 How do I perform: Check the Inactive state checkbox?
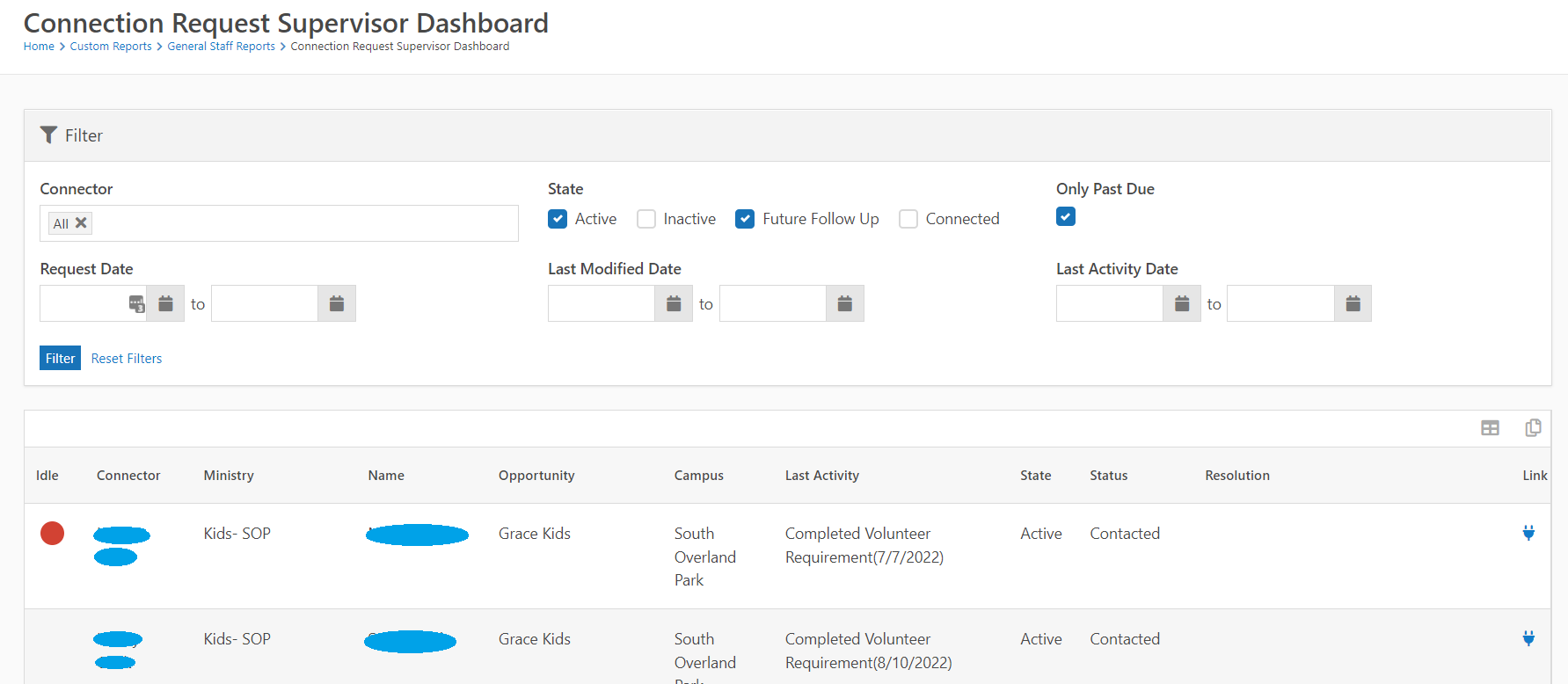tap(646, 219)
